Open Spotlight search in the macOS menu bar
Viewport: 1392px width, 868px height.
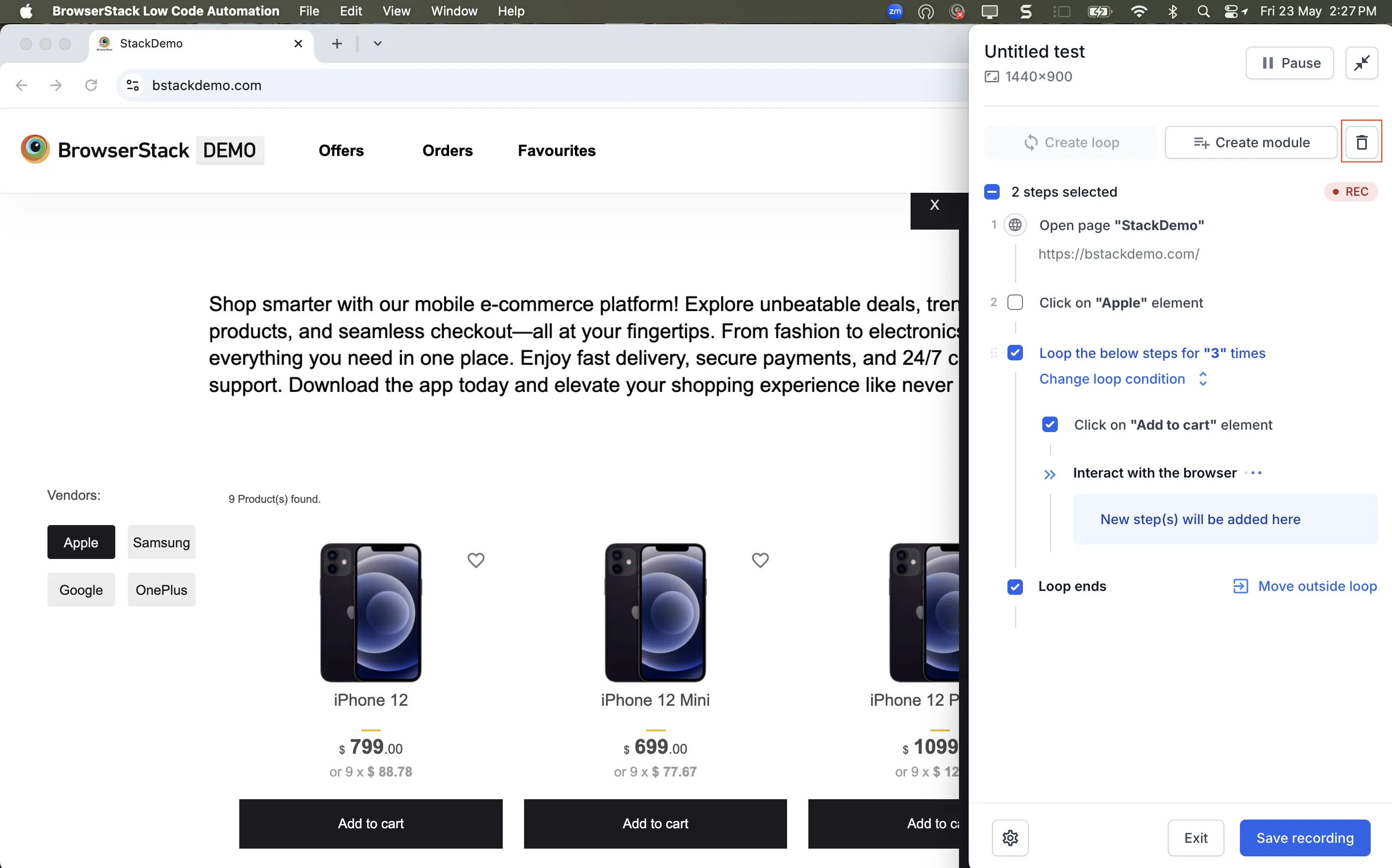tap(1203, 11)
